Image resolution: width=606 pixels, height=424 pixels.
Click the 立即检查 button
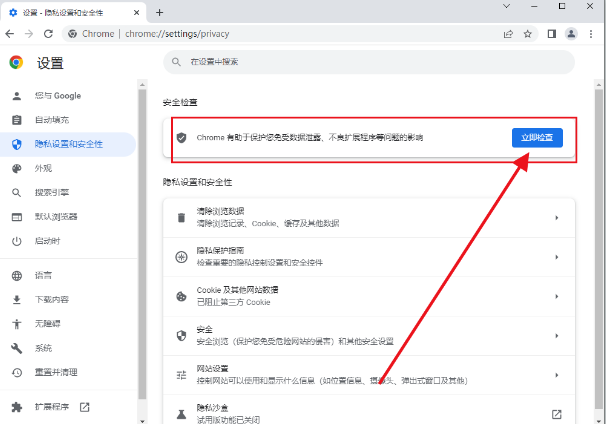pyautogui.click(x=537, y=138)
